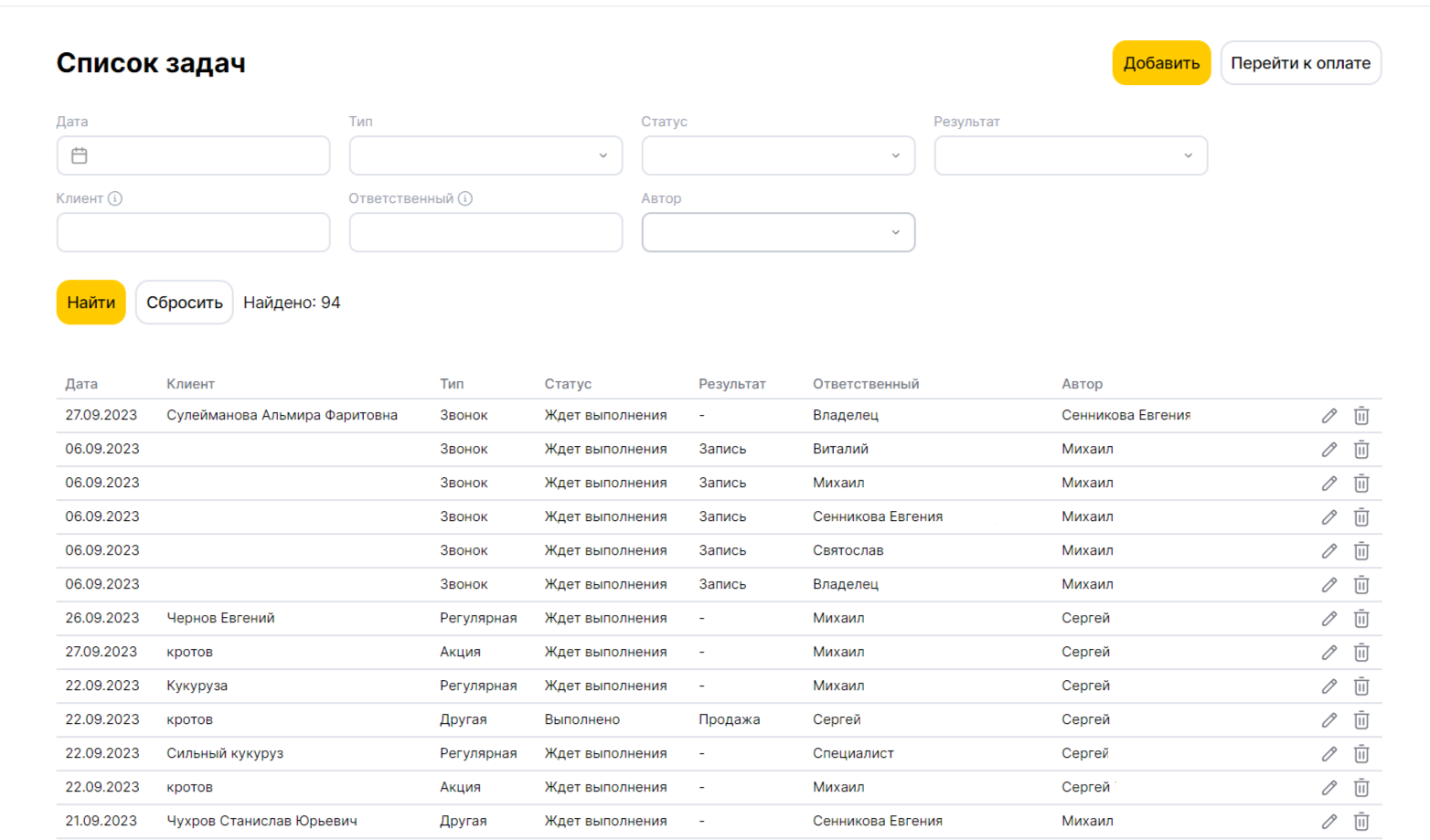Focus the Клиент text input field
Image resolution: width=1430 pixels, height=840 pixels.
193,233
